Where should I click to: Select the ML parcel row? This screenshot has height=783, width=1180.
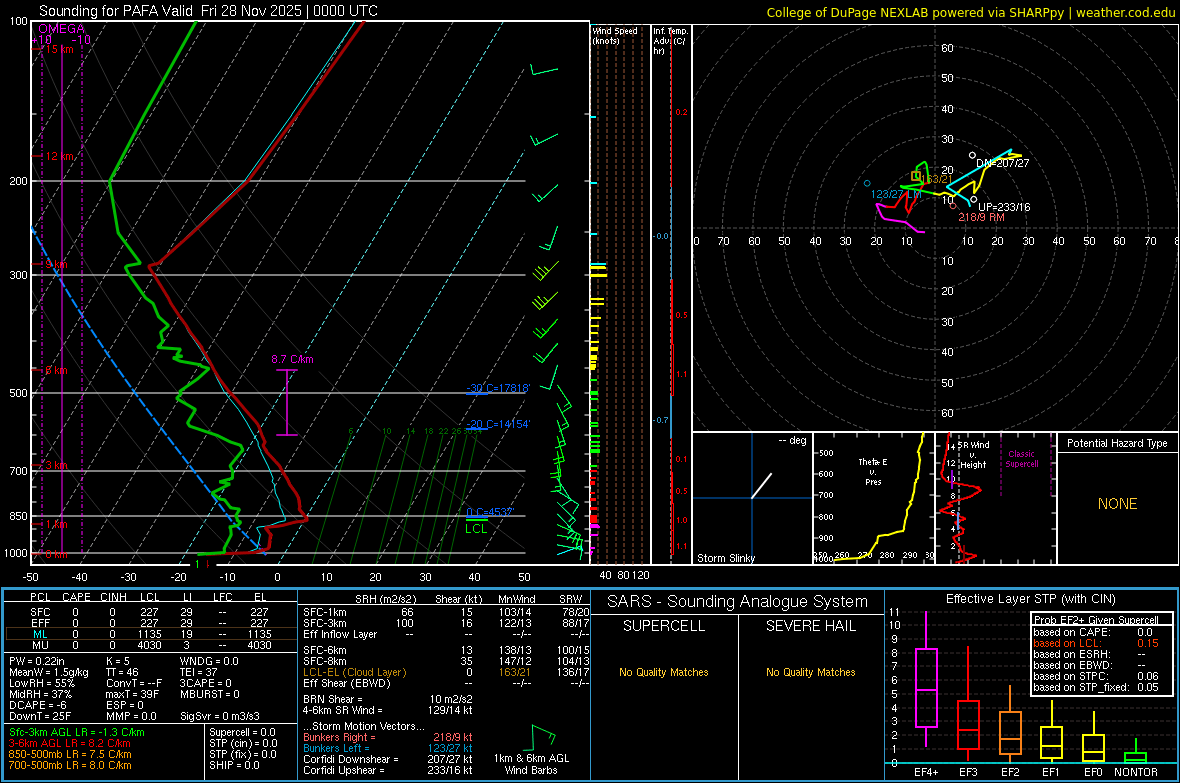[150, 634]
